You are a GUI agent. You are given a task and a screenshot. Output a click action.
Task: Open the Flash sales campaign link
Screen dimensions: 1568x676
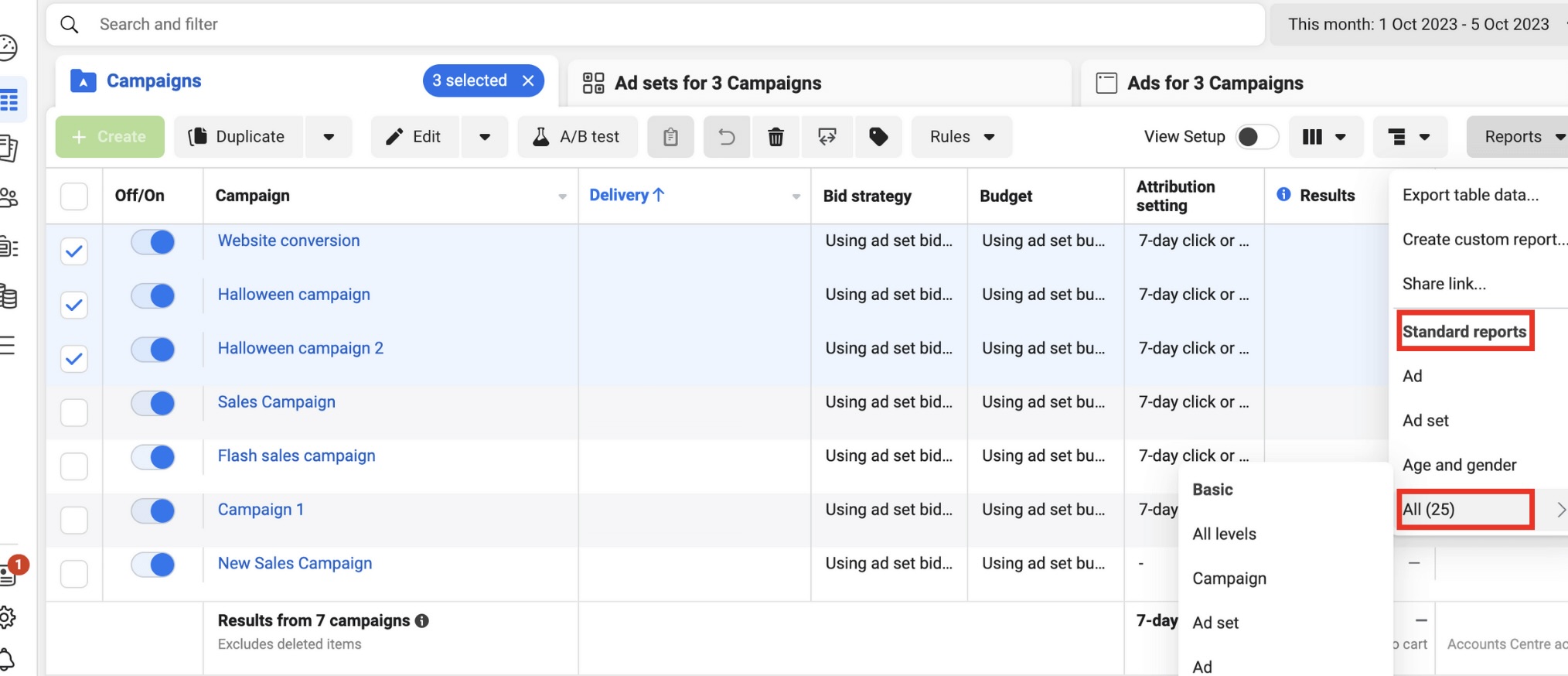[296, 456]
